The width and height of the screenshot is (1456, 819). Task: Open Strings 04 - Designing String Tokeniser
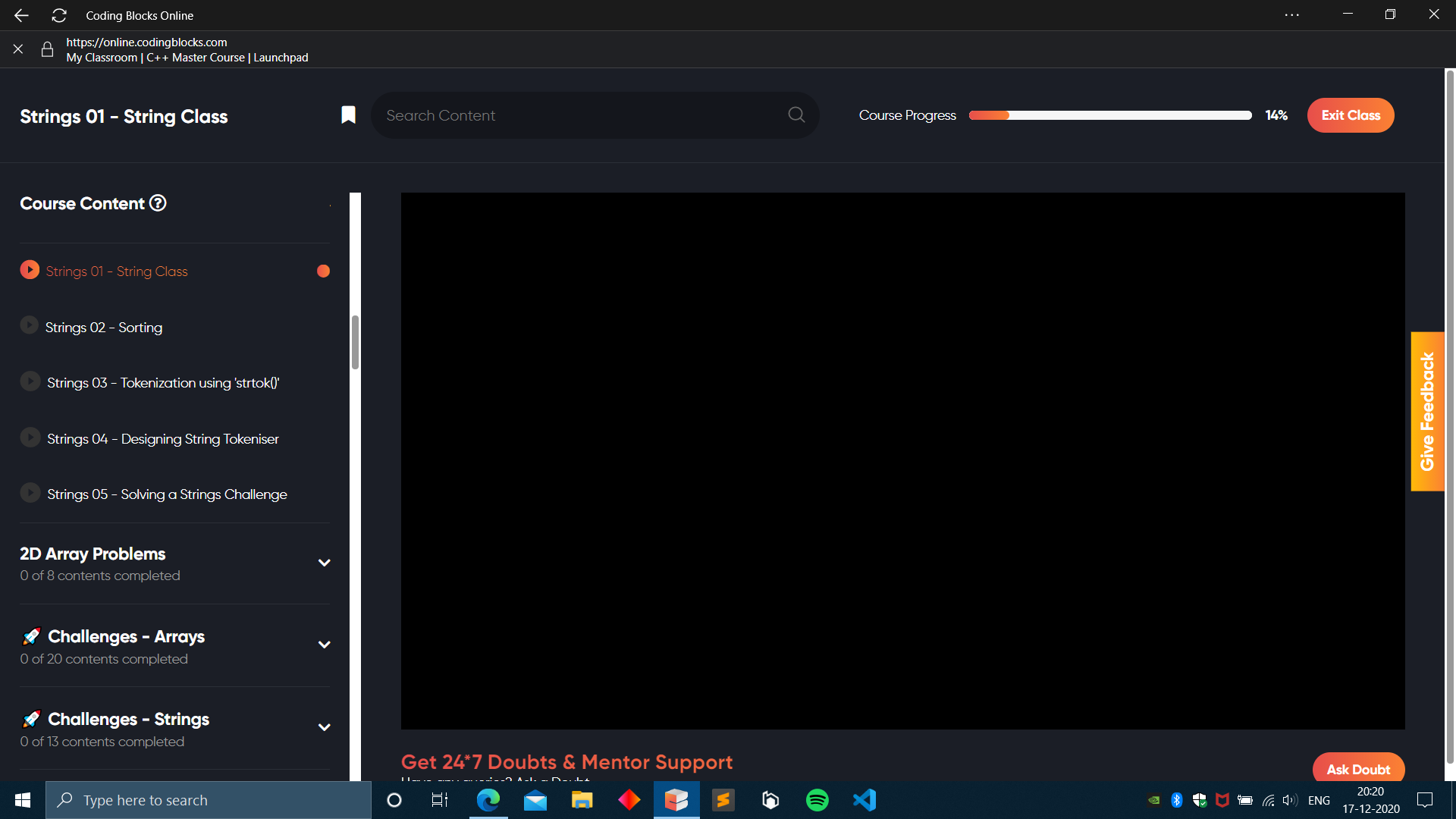tap(162, 439)
